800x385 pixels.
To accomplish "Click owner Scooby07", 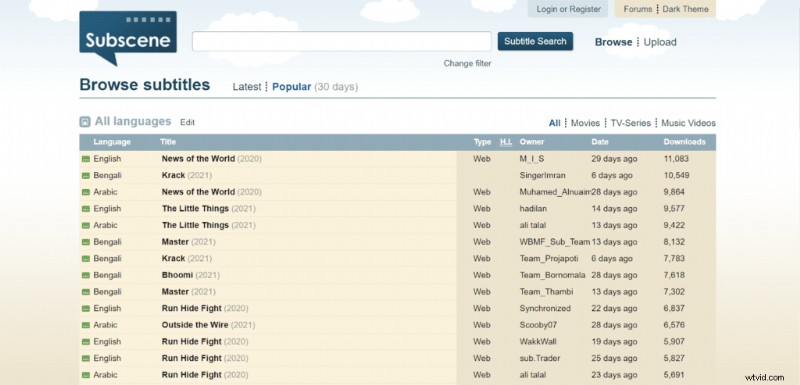I will (538, 325).
